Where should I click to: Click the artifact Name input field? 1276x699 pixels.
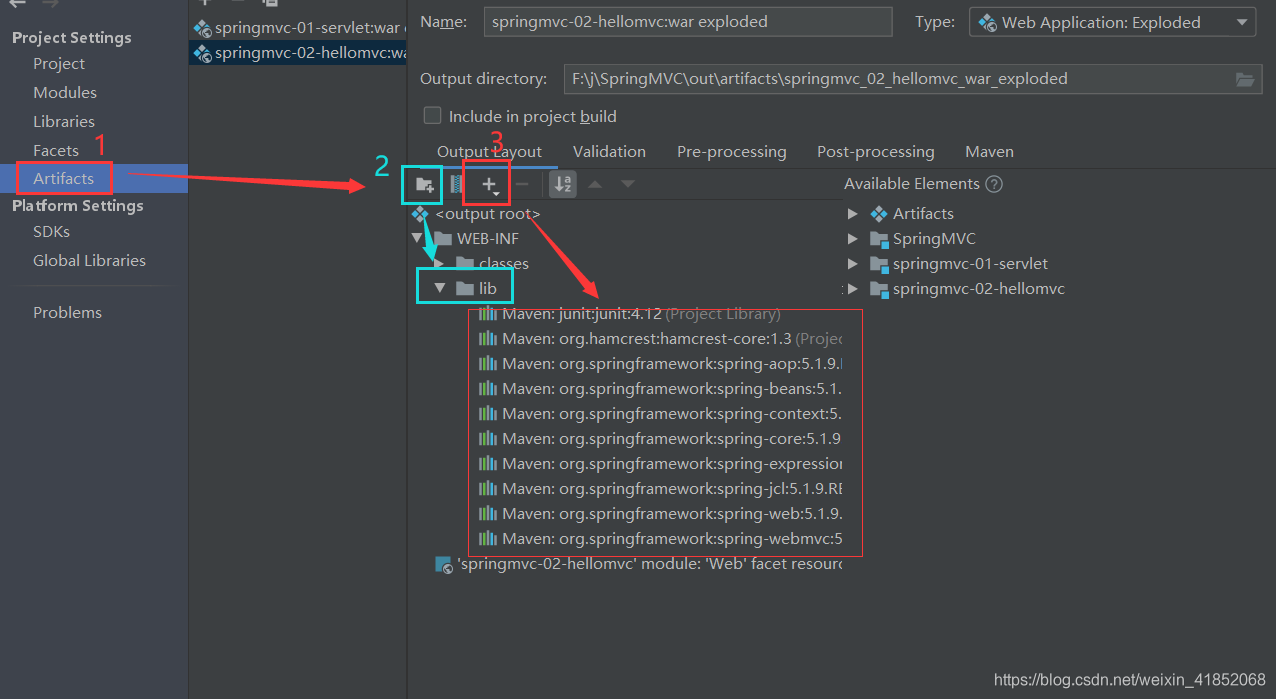click(688, 21)
